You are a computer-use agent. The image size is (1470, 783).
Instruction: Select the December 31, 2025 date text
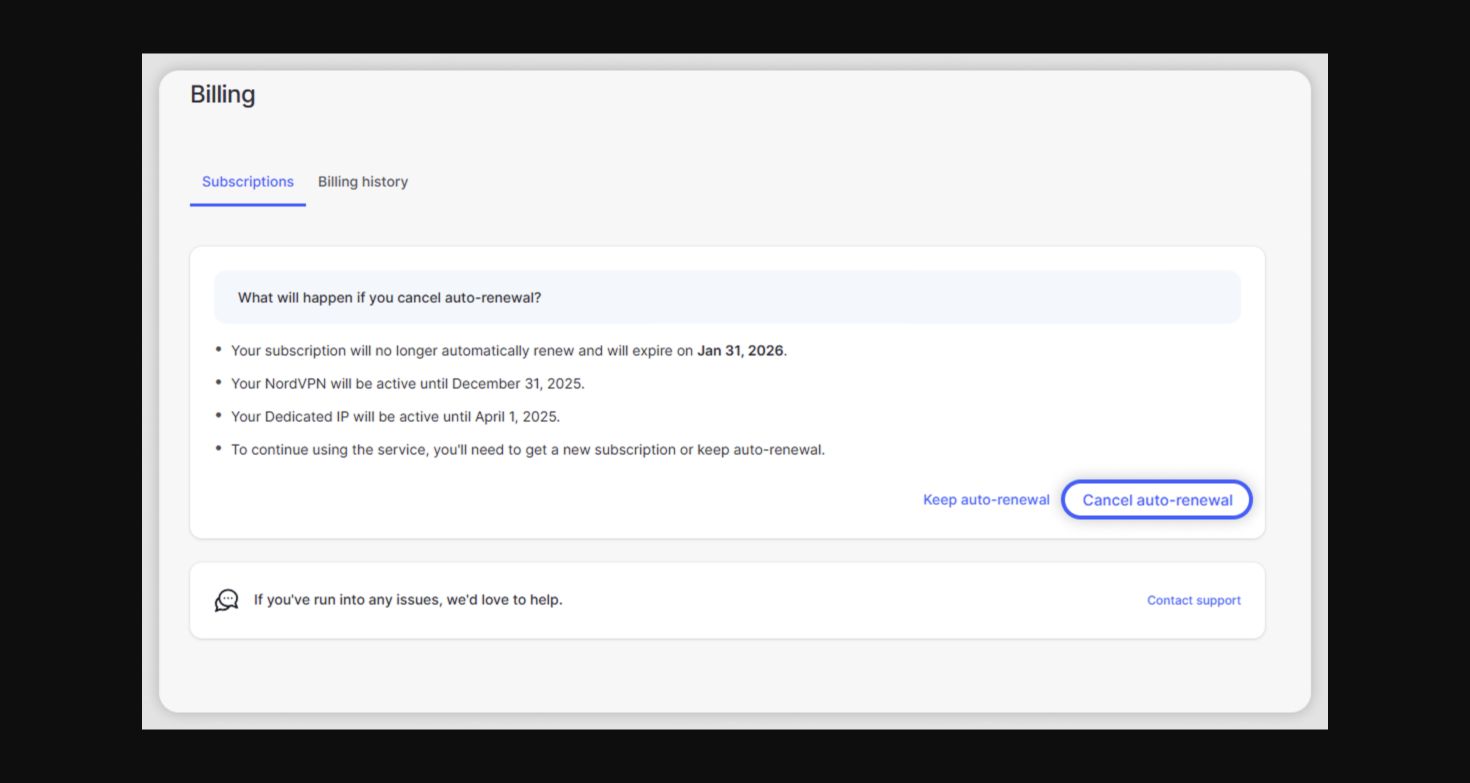516,384
